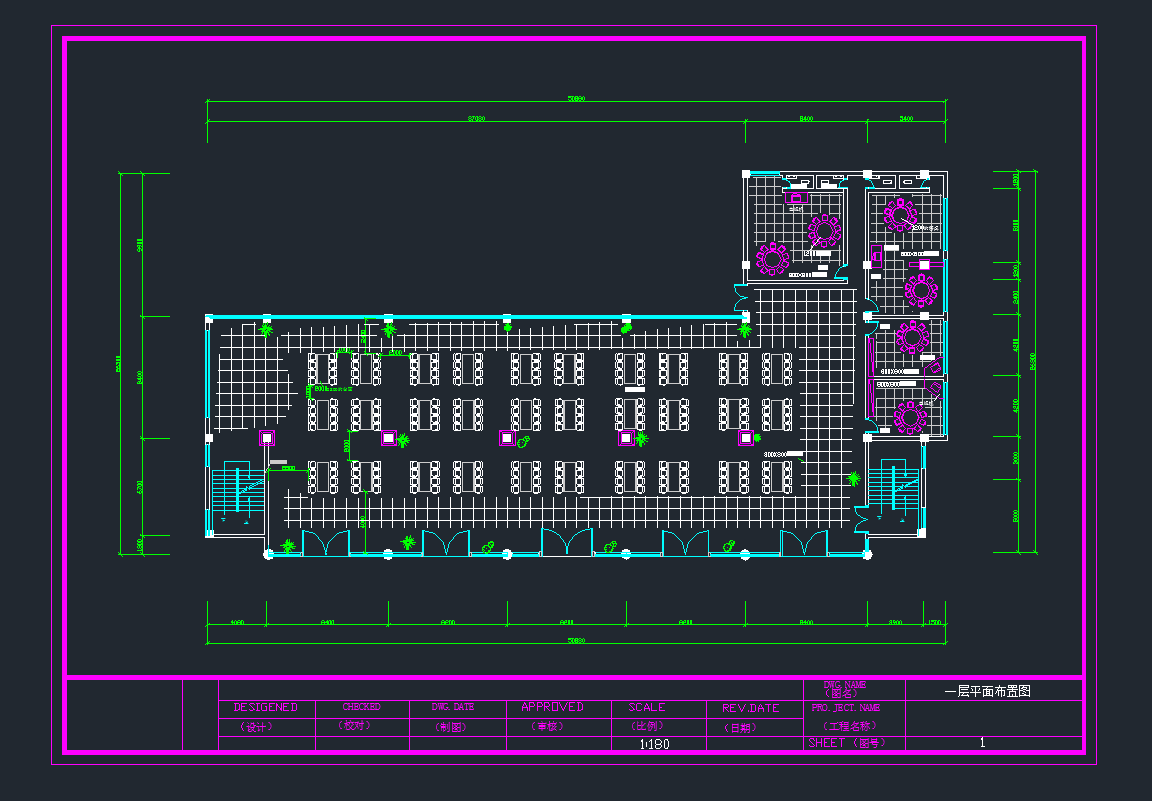Click the sheet number 1 field
Image resolution: width=1152 pixels, height=801 pixels.
click(983, 743)
